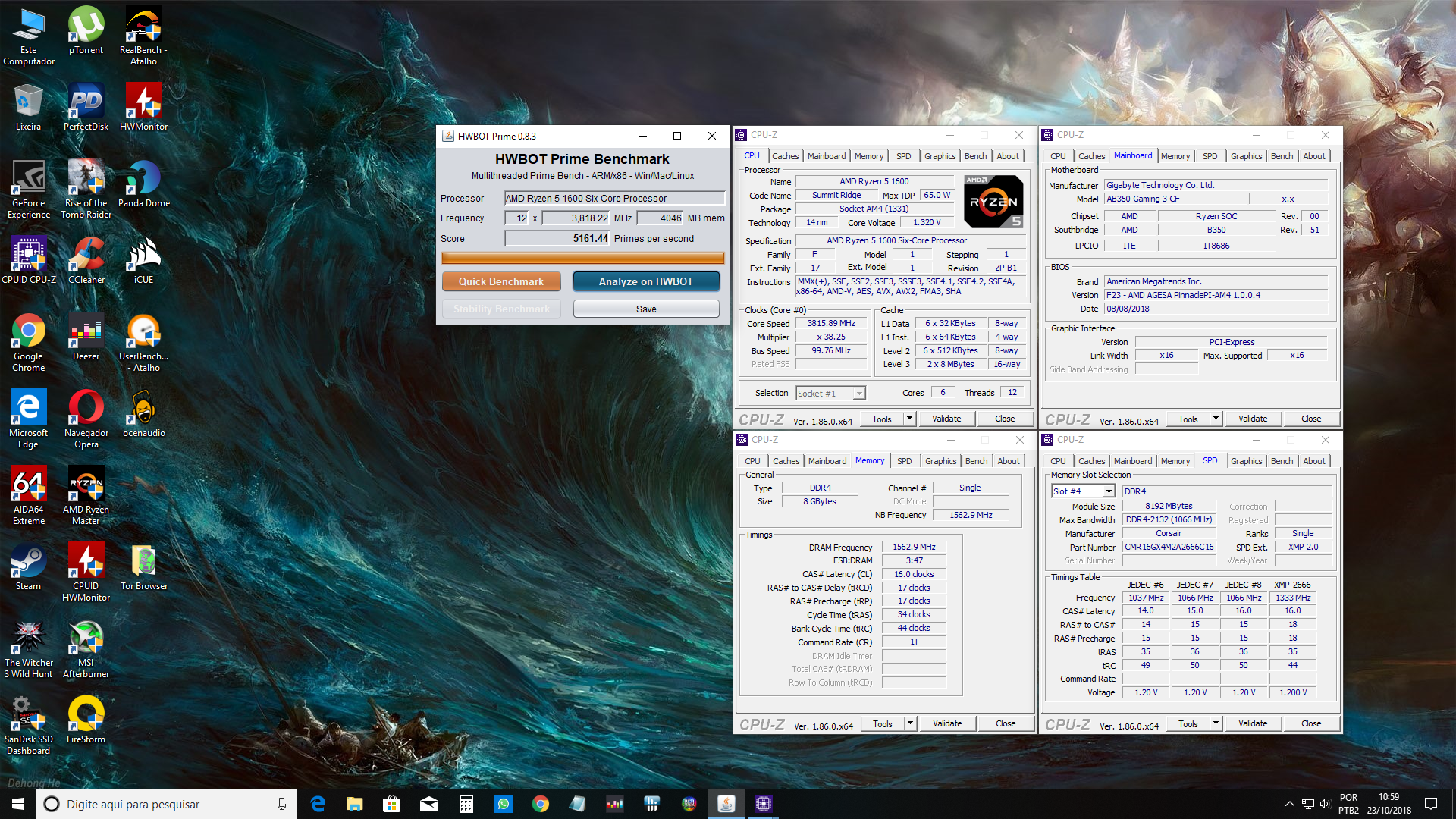Open The Witcher 3 Wild Hunt icon
Viewport: 1456px width, 819px height.
tap(29, 648)
